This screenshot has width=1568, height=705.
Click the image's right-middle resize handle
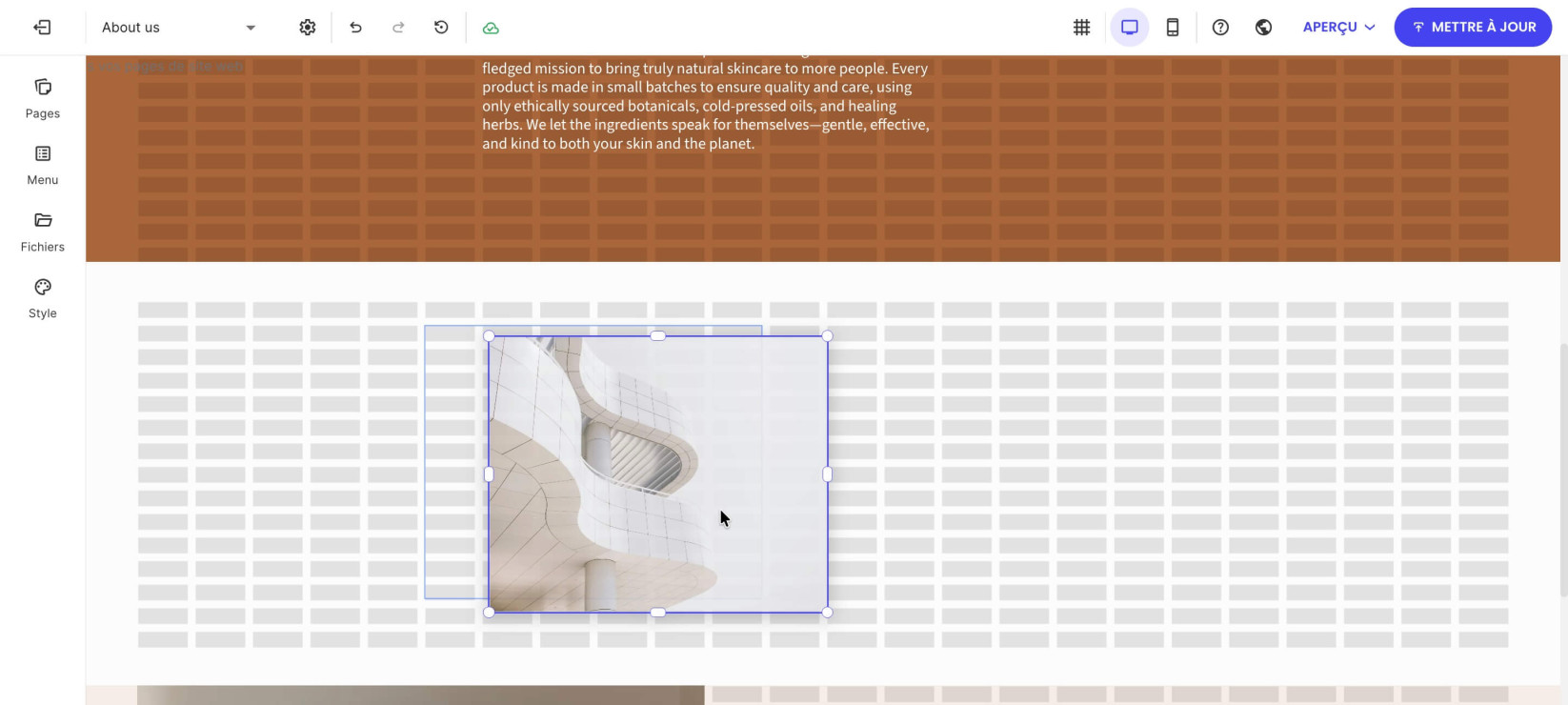pos(827,473)
